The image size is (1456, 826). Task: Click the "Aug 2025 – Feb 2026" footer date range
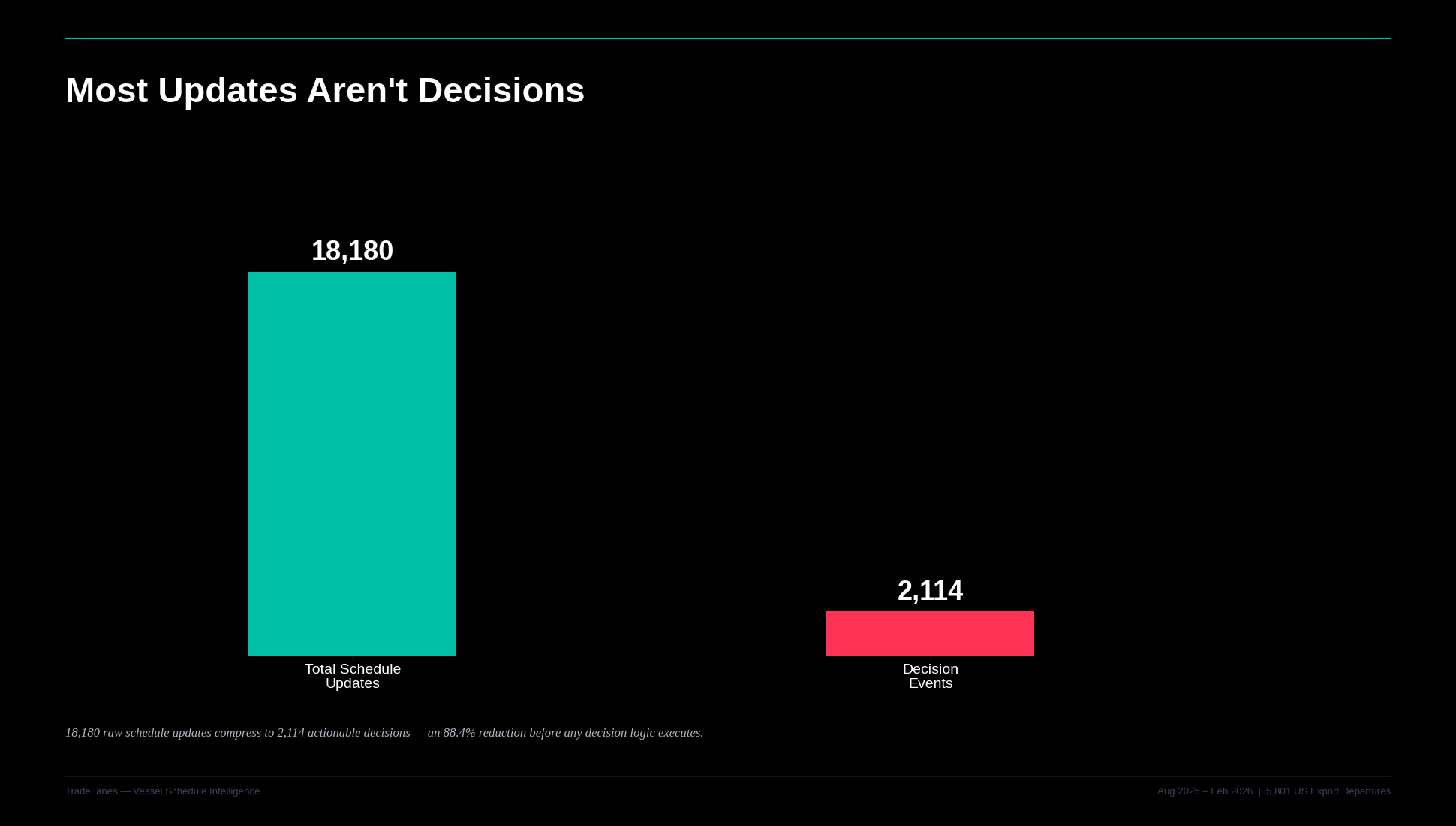(1205, 791)
